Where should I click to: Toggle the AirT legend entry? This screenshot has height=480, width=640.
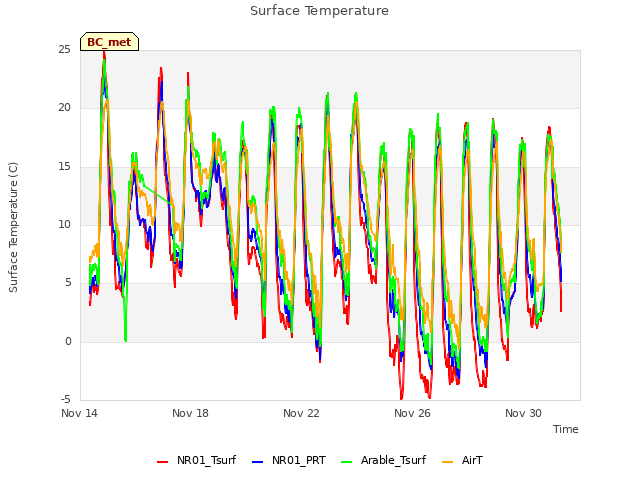(x=462, y=461)
